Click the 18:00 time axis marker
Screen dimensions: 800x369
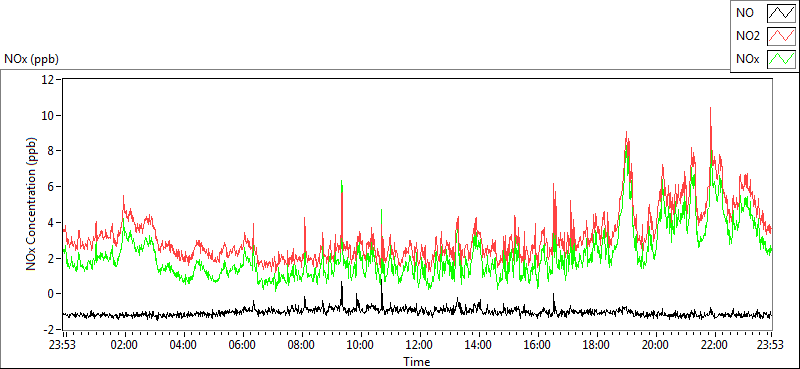596,345
